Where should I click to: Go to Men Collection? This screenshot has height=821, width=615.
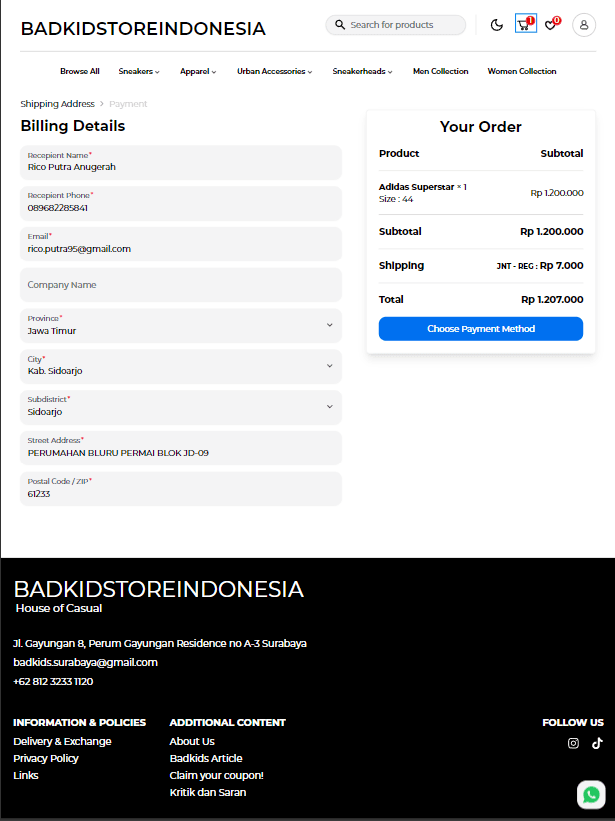click(x=440, y=72)
